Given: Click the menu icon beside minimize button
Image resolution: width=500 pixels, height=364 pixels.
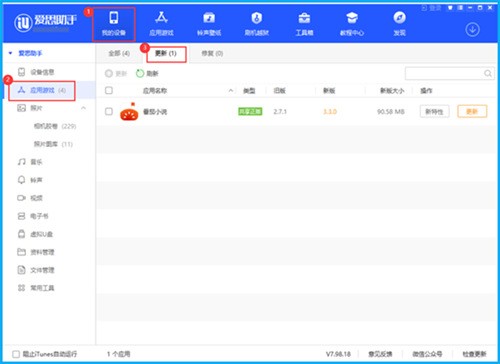Looking at the screenshot, I should 460,8.
